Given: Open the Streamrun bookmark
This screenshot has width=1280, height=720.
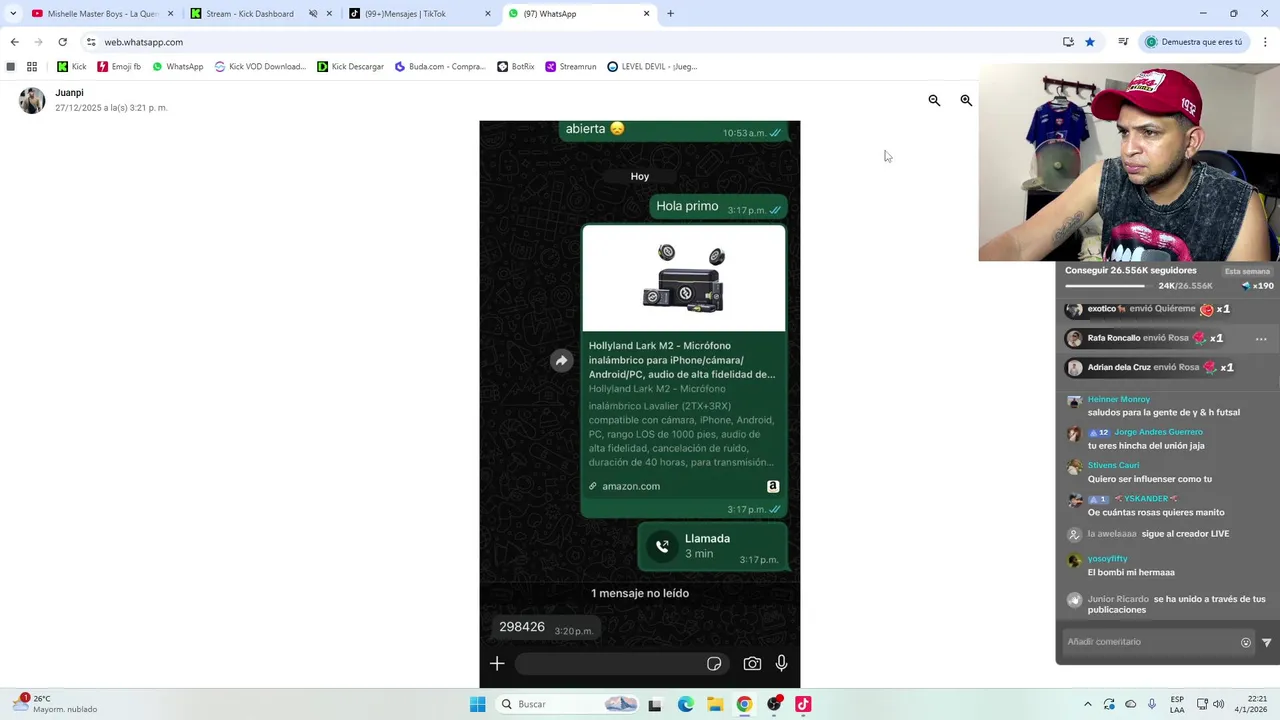Looking at the screenshot, I should tap(570, 67).
